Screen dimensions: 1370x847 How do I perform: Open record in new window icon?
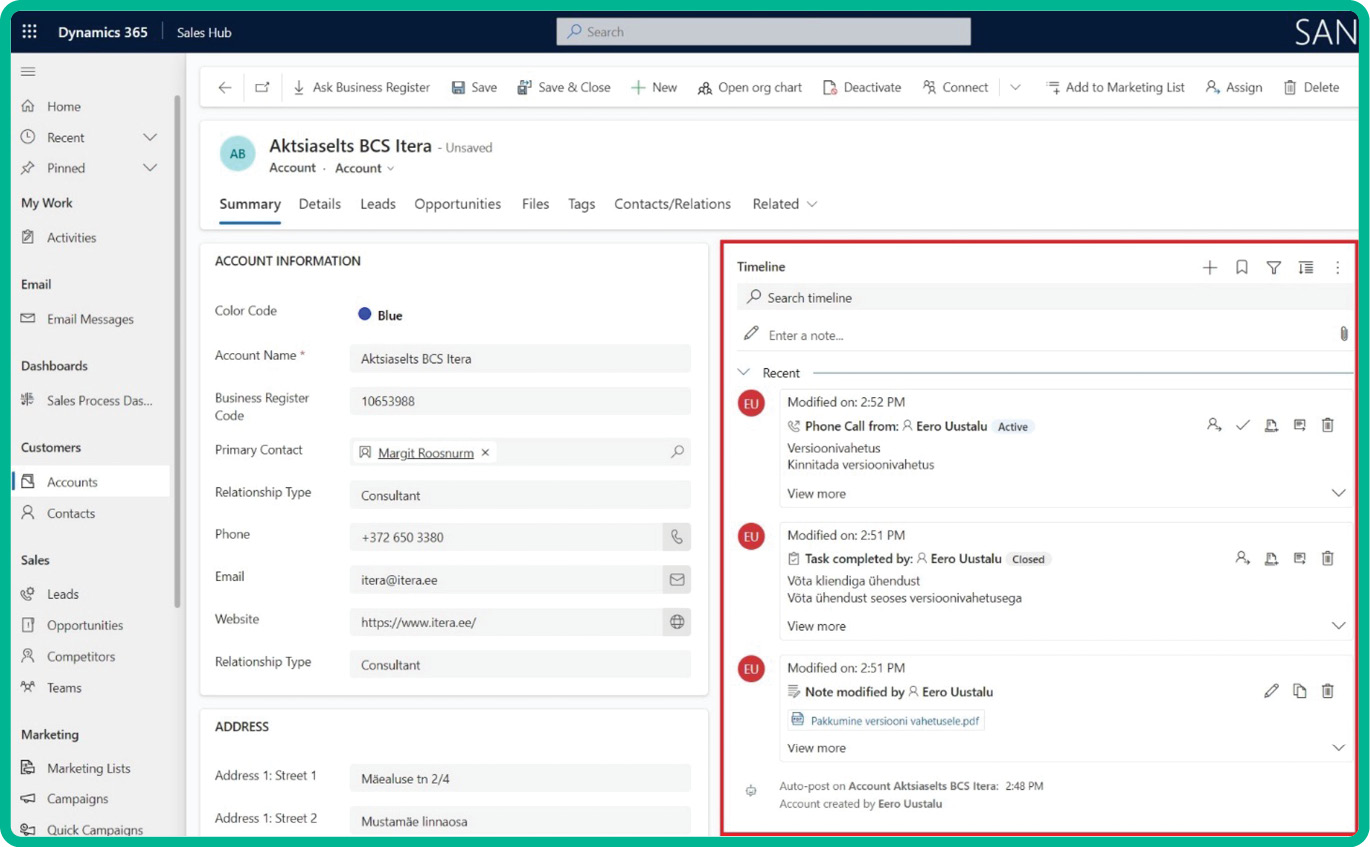(x=262, y=88)
